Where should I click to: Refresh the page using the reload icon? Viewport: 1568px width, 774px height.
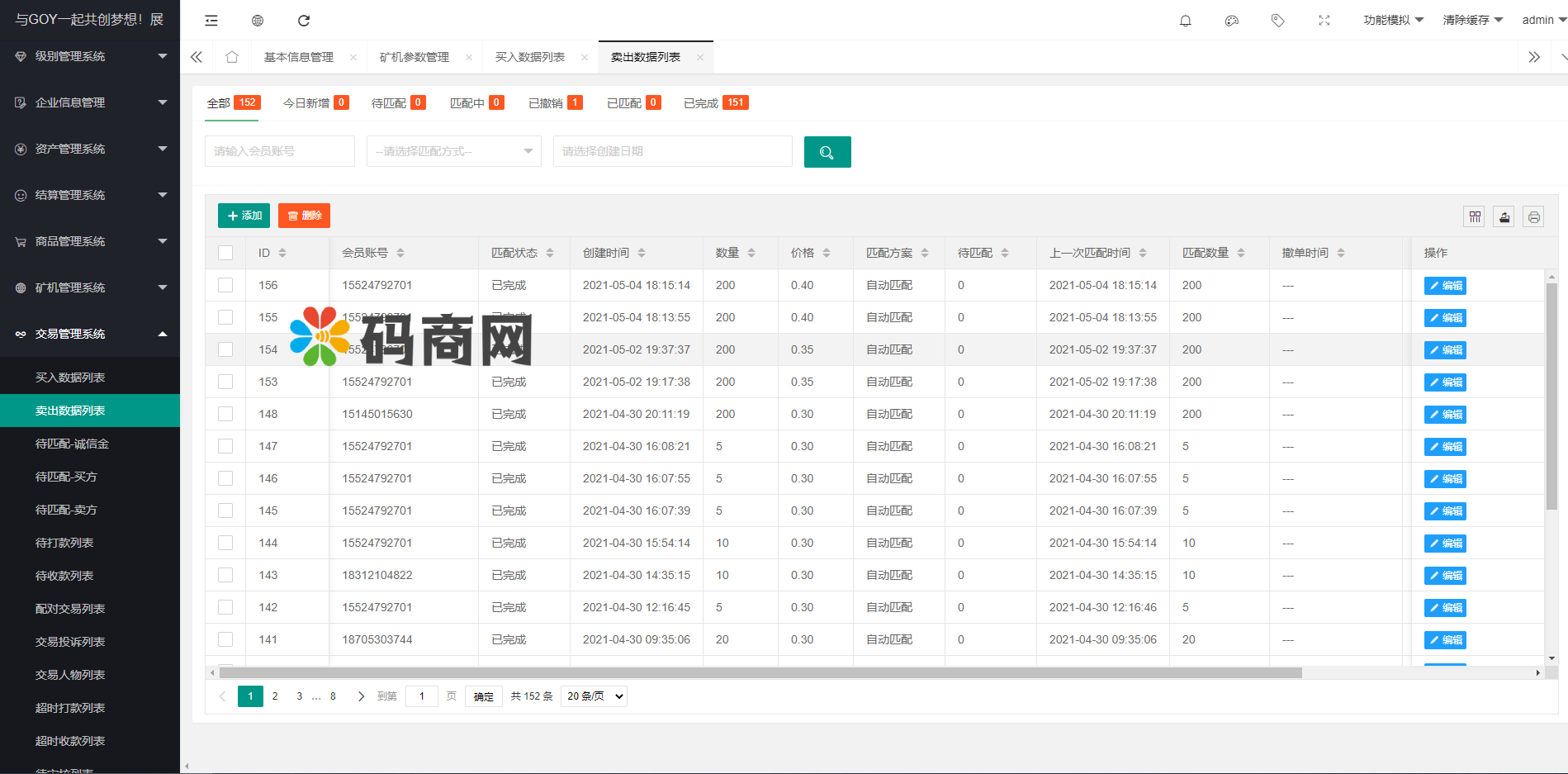[304, 20]
